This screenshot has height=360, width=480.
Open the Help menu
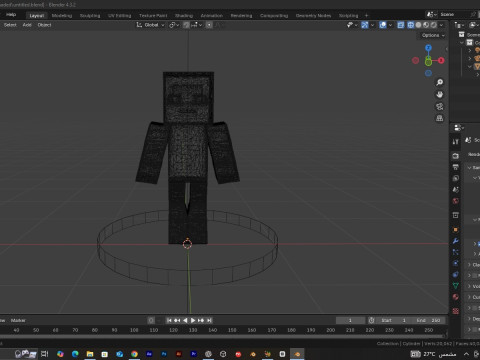coord(11,15)
